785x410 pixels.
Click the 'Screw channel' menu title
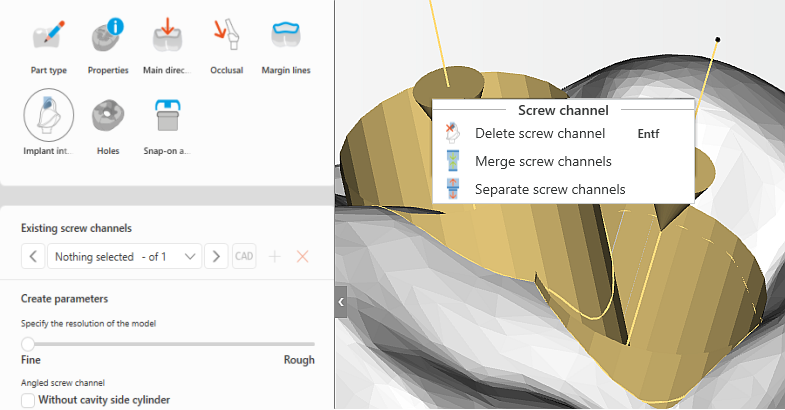click(563, 110)
